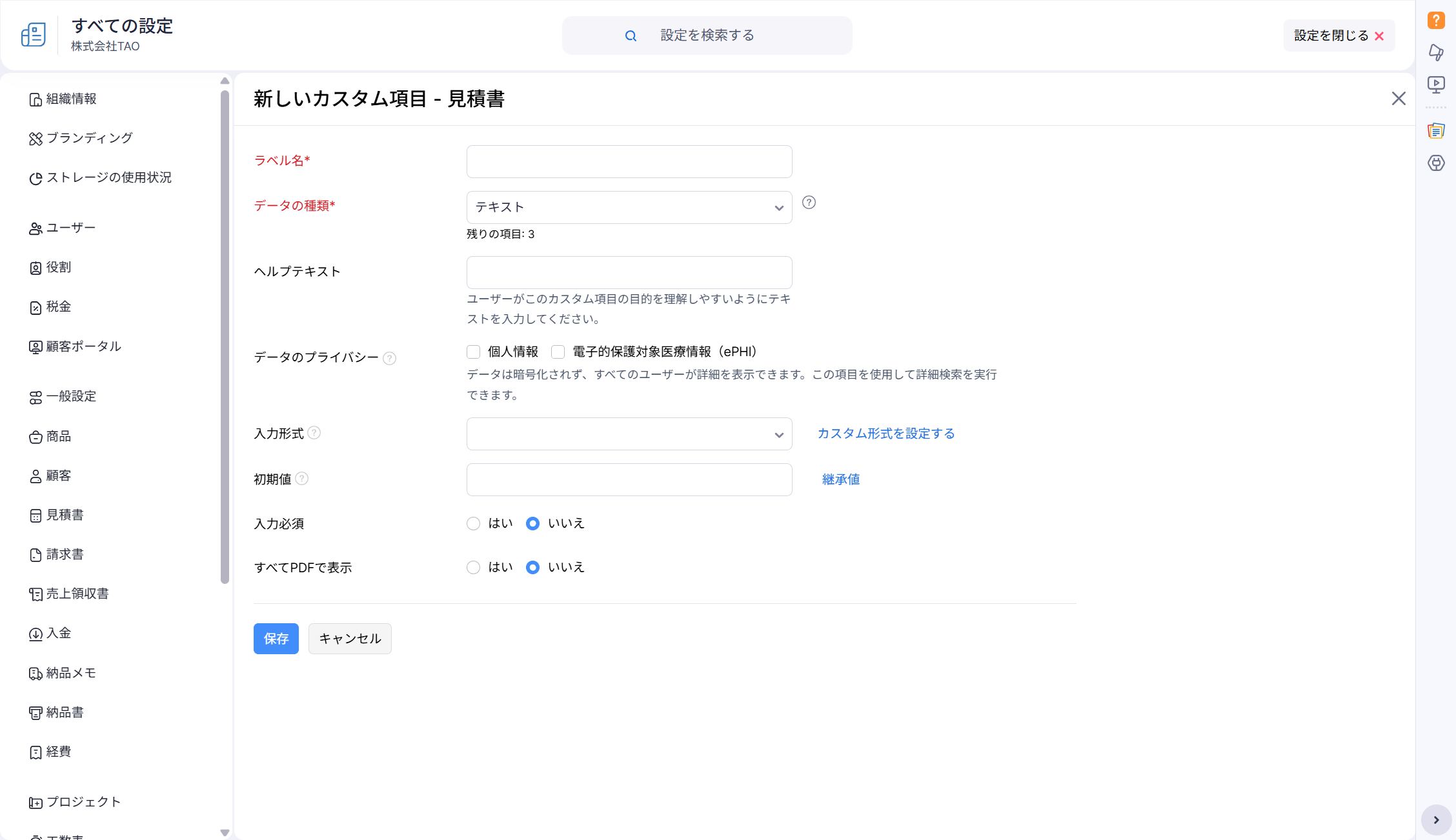Click help icon beside データの種類 dropdown
The image size is (1456, 840).
809,203
